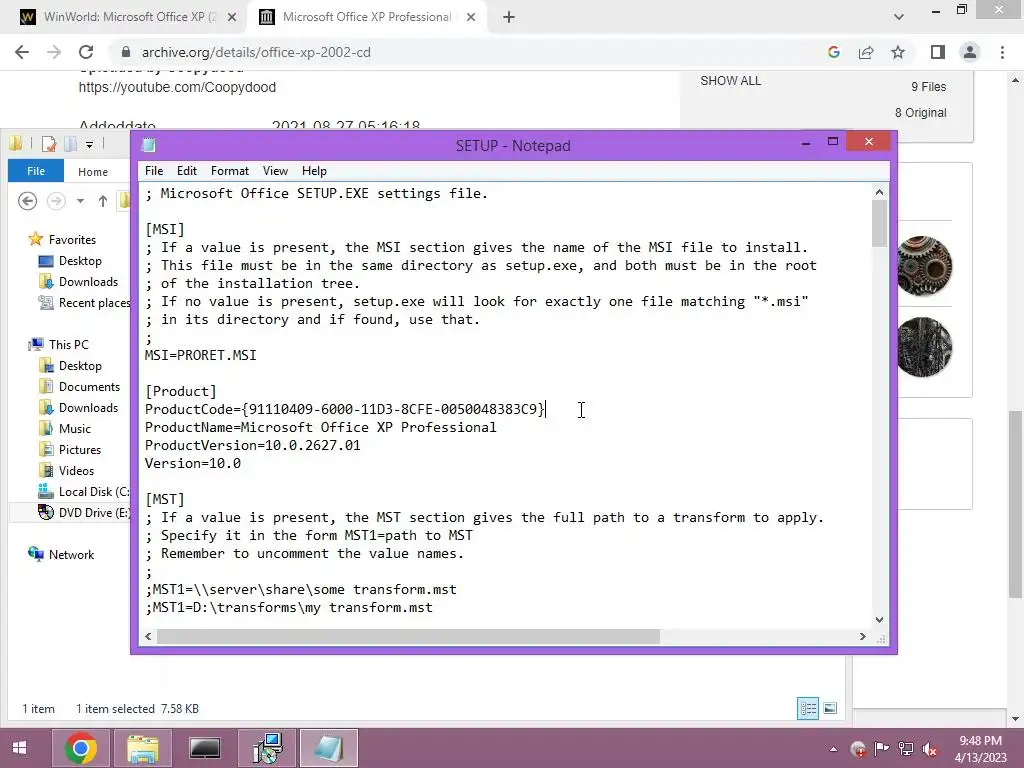
Task: Open Windows Start button
Action: 20,748
